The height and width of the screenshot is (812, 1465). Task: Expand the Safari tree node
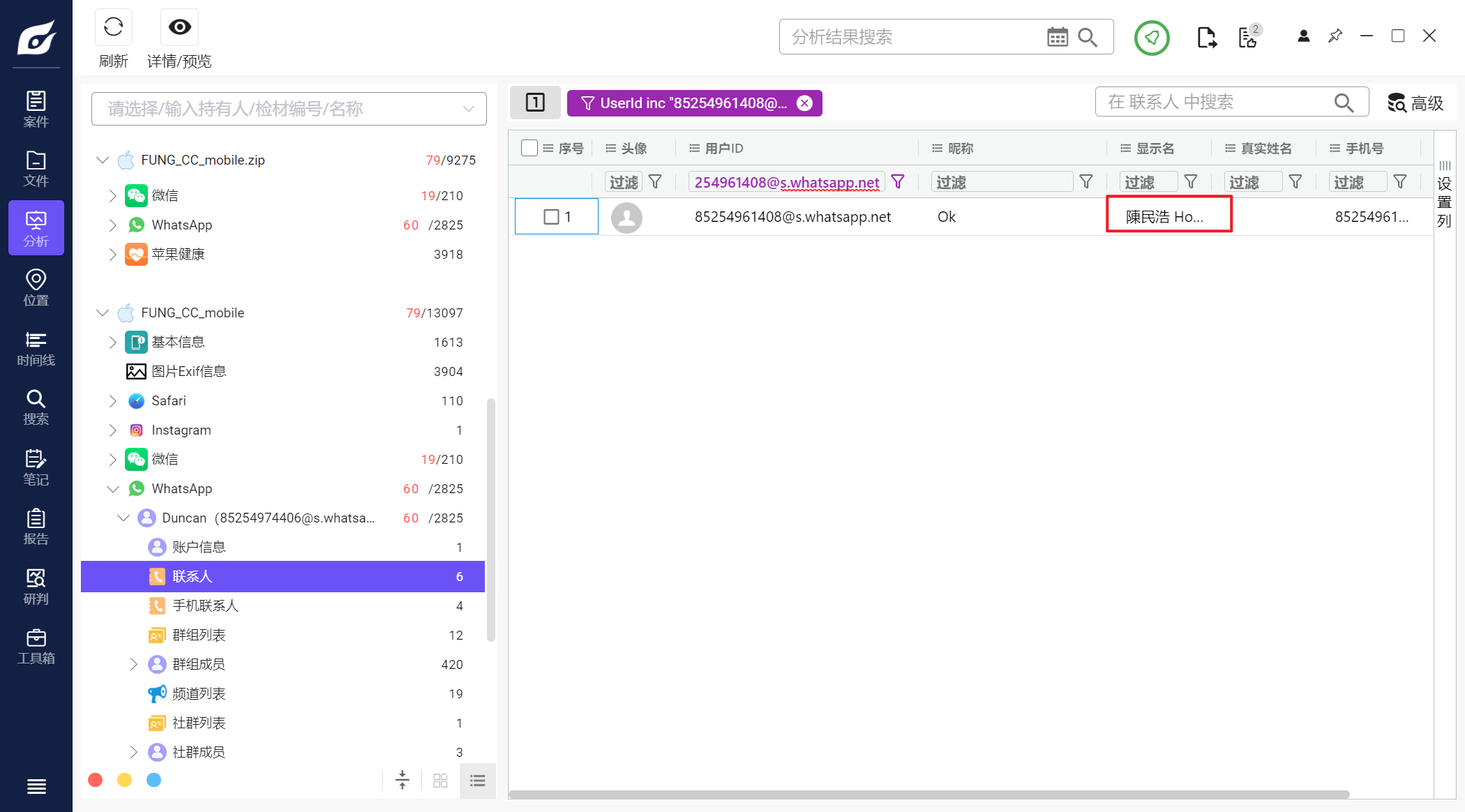click(x=113, y=401)
